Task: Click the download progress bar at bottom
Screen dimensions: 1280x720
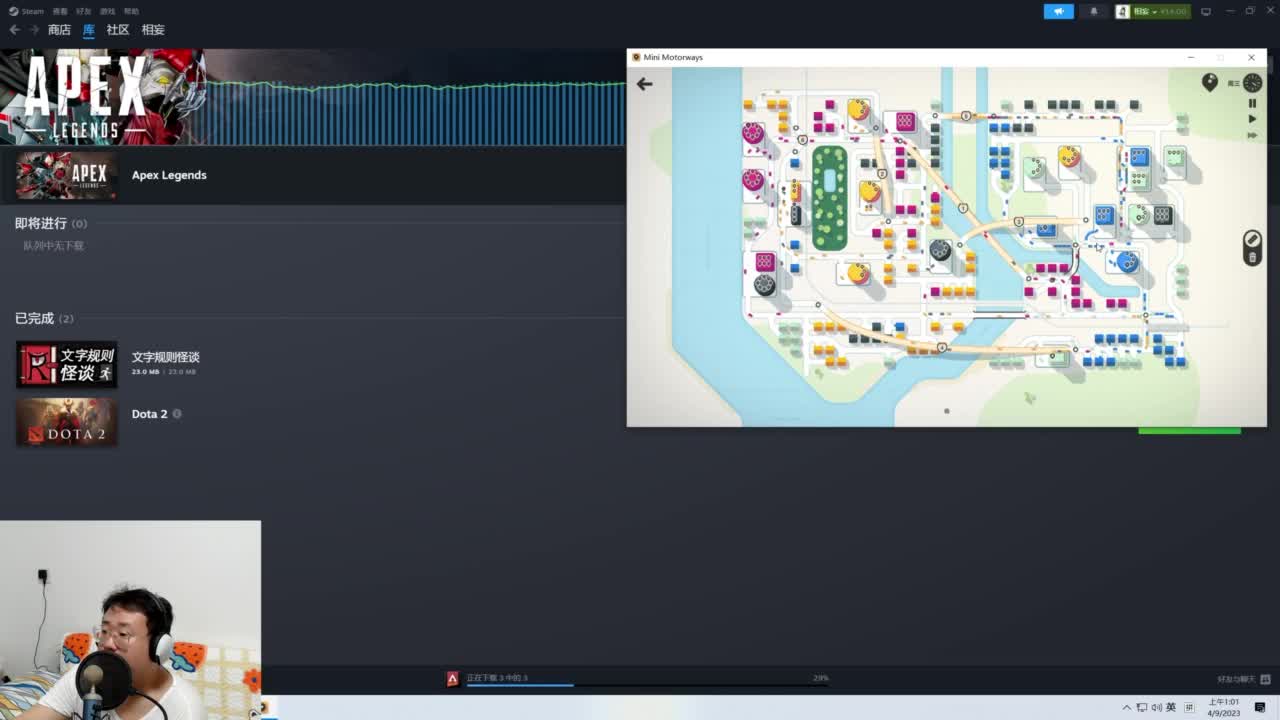Action: pyautogui.click(x=647, y=685)
